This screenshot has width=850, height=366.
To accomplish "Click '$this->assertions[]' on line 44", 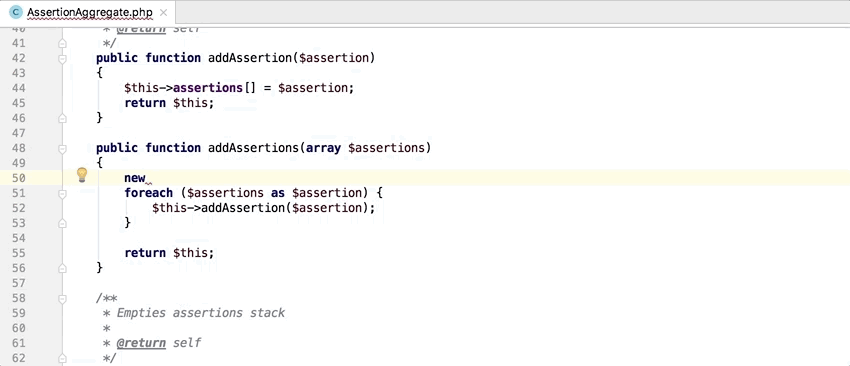I will (x=190, y=88).
